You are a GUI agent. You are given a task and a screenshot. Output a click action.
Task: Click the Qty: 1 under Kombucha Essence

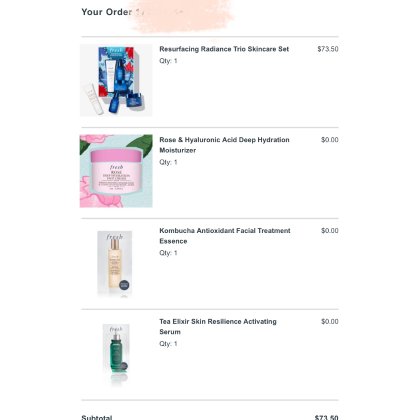coord(168,253)
